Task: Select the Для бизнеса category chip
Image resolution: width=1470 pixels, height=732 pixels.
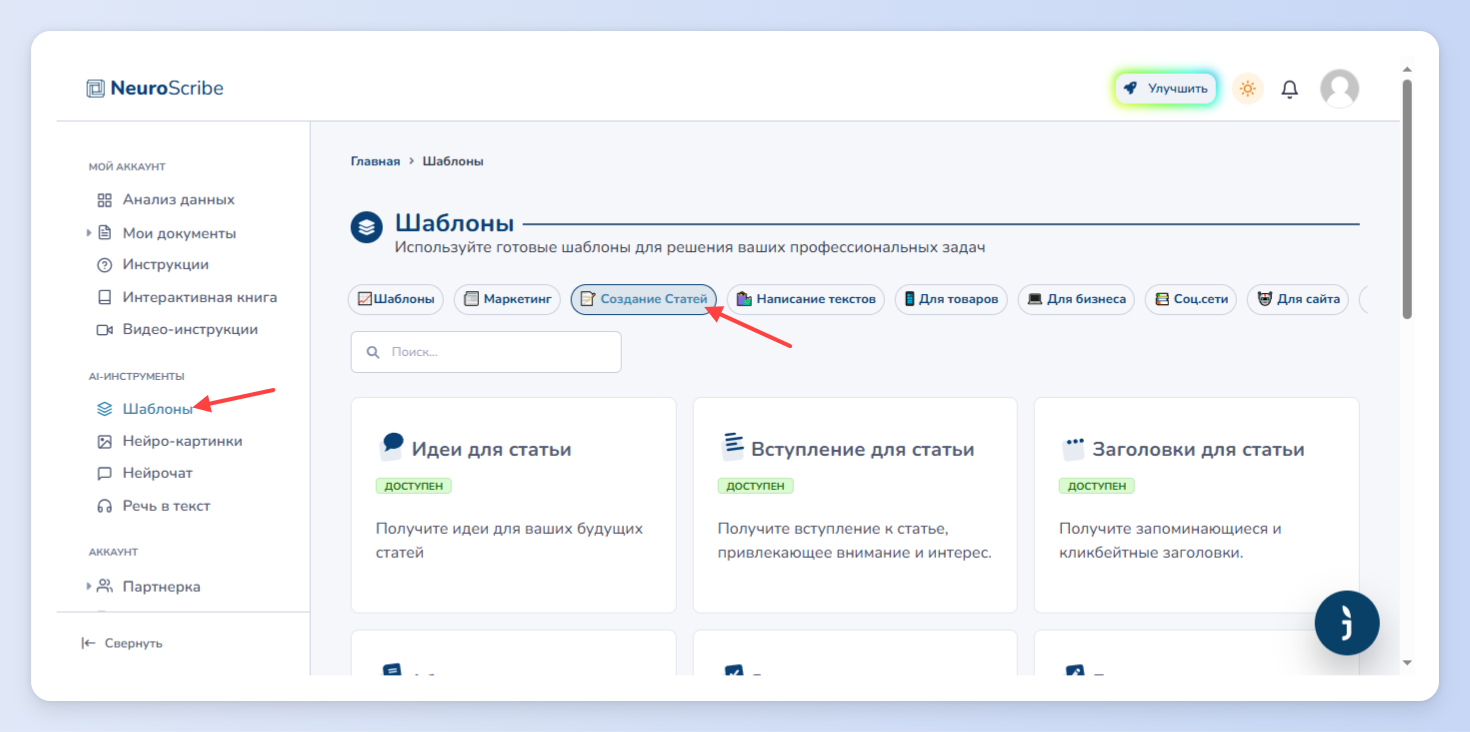Action: point(1076,299)
